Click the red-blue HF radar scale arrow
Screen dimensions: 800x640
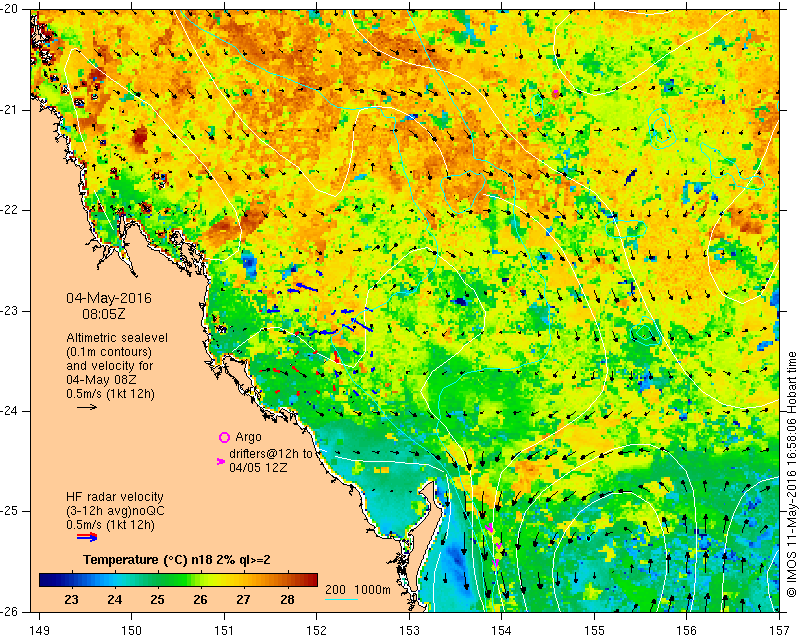pos(87,536)
